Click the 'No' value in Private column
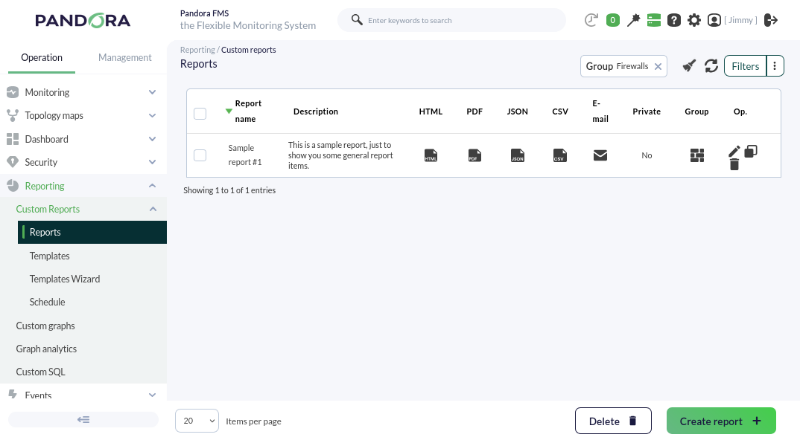The height and width of the screenshot is (440, 800). (x=647, y=155)
